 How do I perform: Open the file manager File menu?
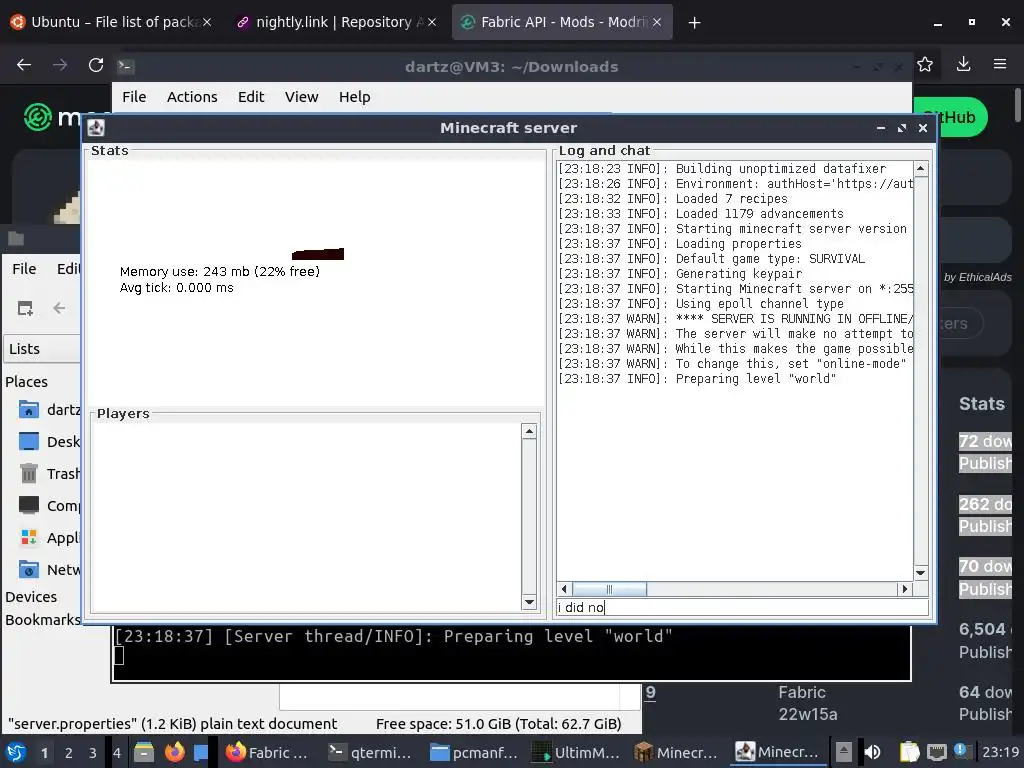pos(24,269)
